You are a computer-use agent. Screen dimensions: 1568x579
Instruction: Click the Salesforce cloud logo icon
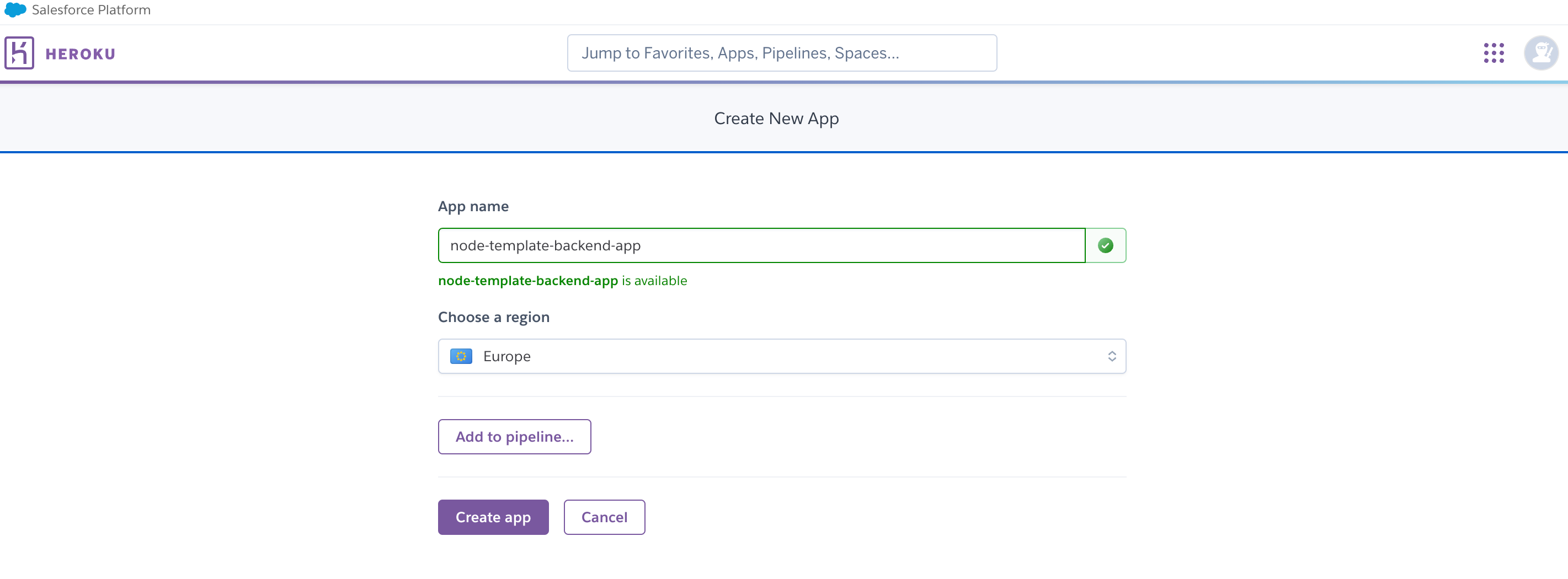(x=15, y=10)
